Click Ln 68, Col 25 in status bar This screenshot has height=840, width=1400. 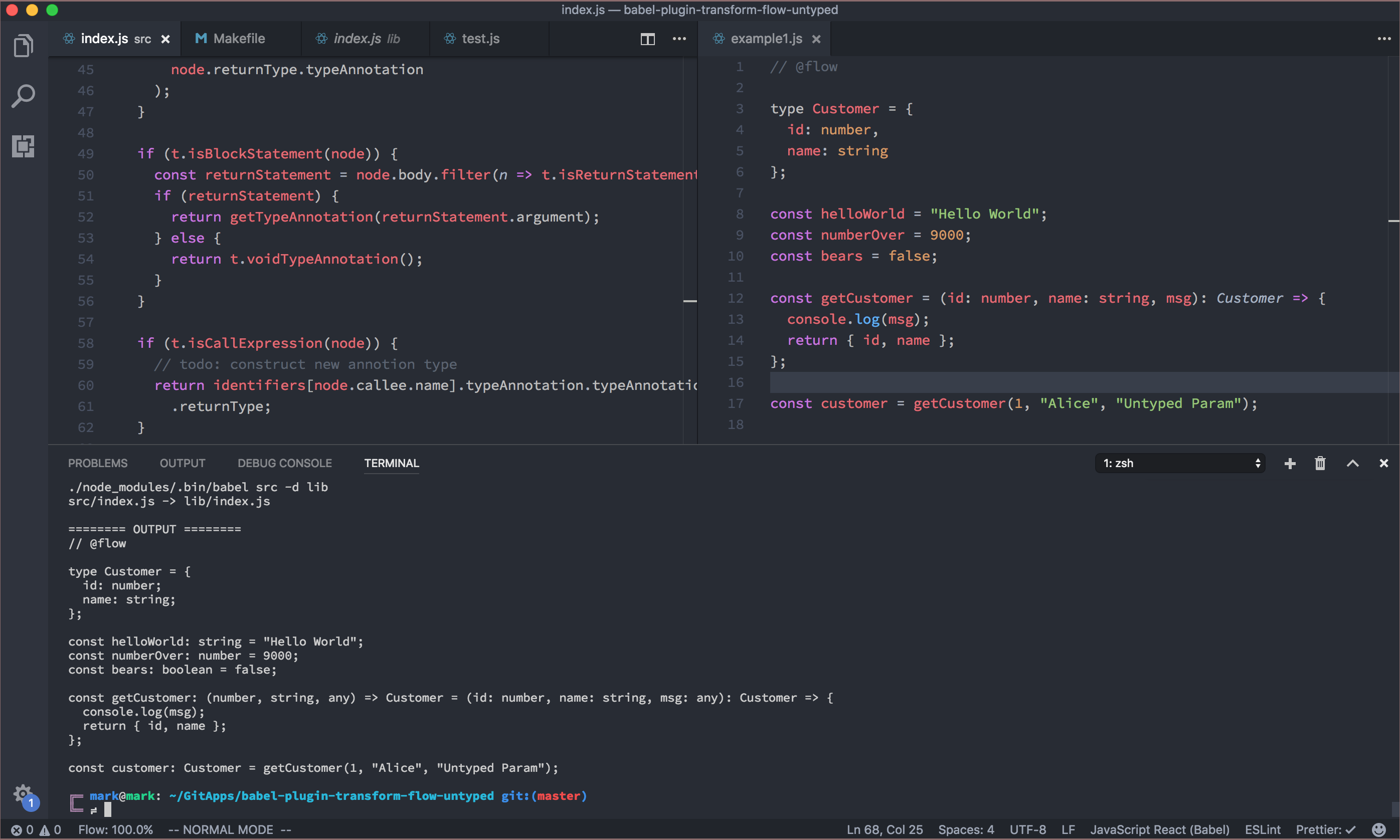tap(884, 830)
